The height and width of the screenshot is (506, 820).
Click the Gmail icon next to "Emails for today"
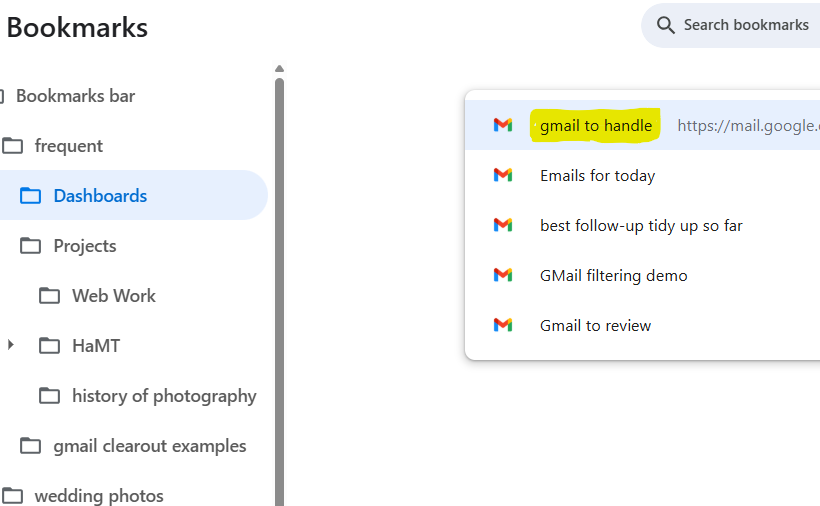[503, 175]
